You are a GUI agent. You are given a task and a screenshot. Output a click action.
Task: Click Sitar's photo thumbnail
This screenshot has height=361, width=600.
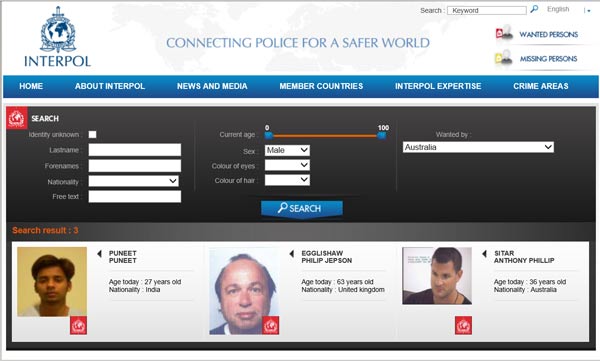click(x=437, y=276)
